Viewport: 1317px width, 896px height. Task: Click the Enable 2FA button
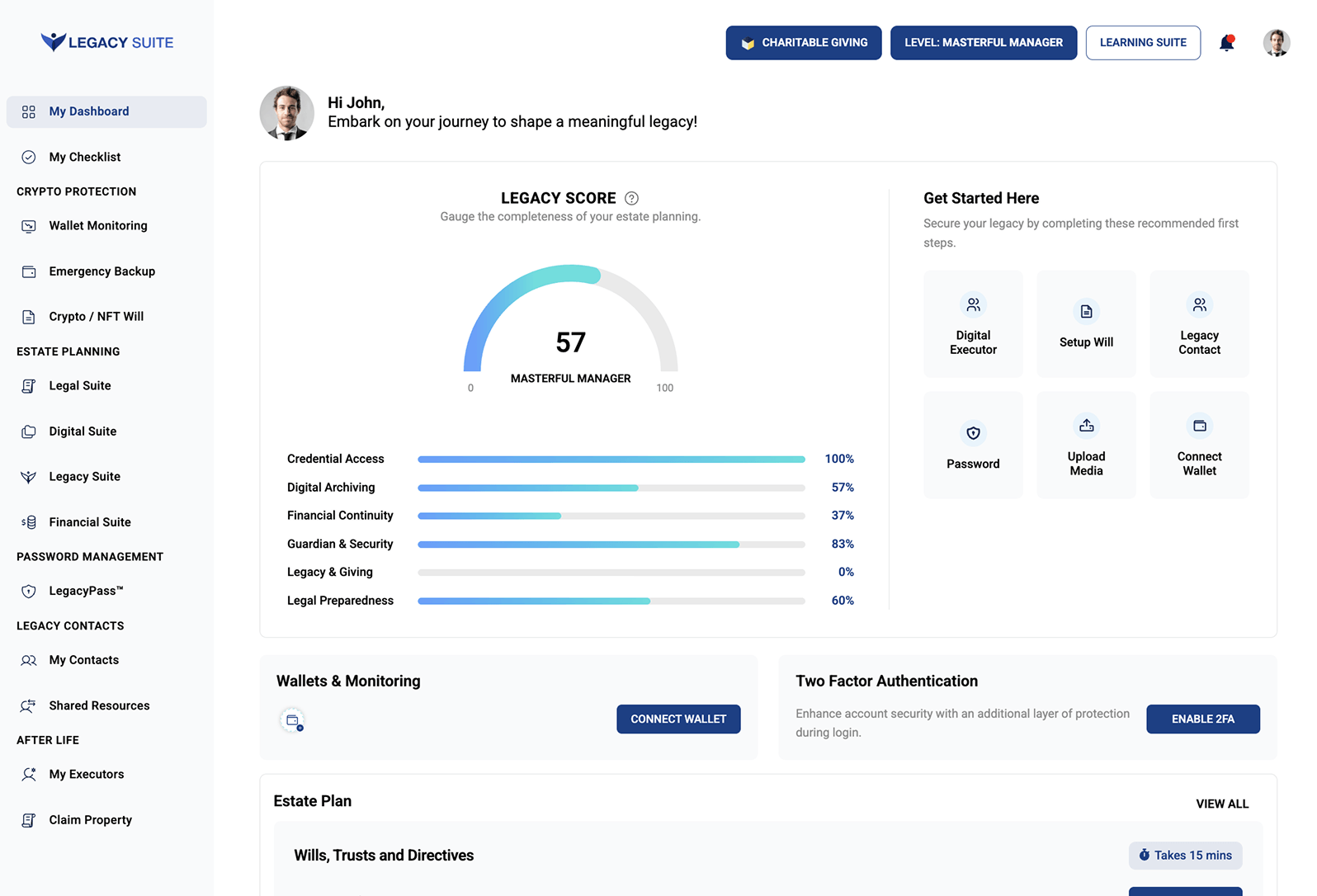point(1202,719)
